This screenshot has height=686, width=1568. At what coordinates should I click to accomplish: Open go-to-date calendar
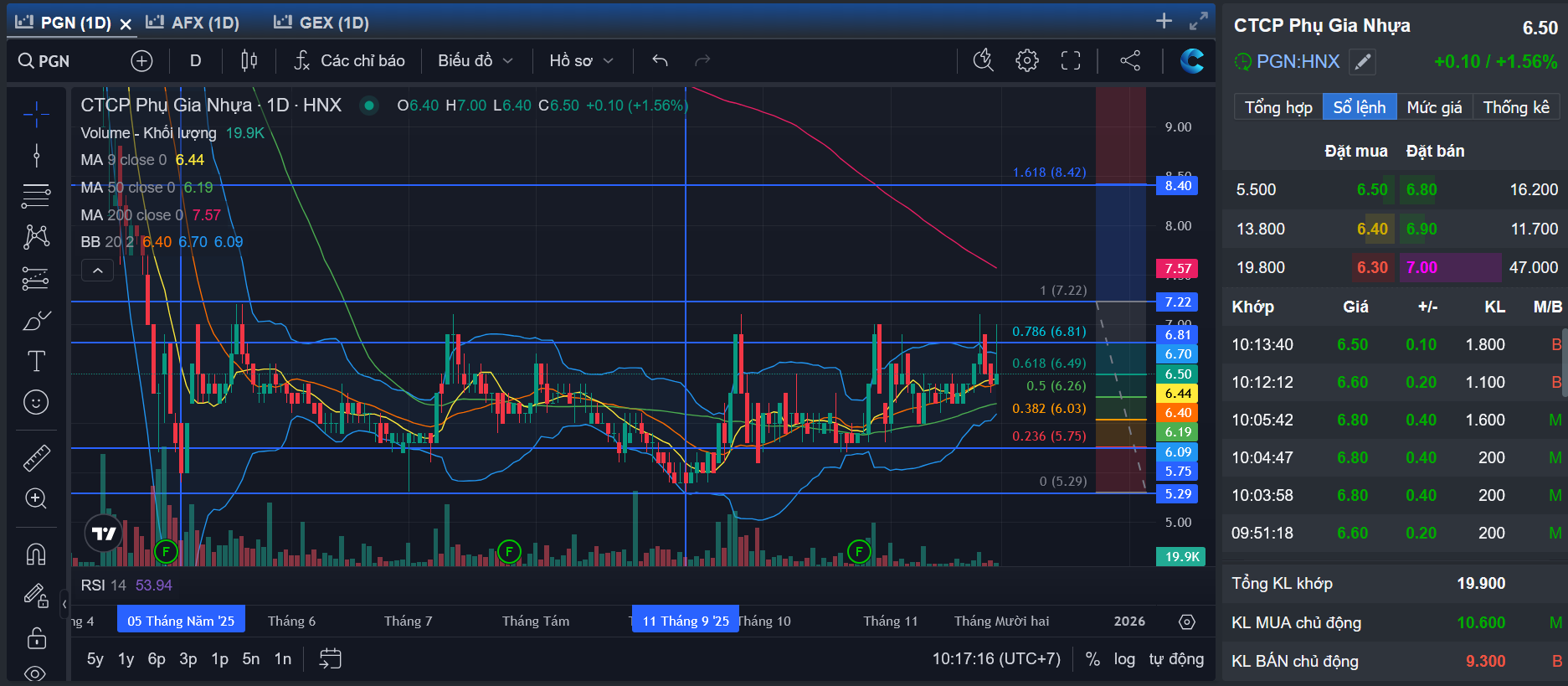331,659
